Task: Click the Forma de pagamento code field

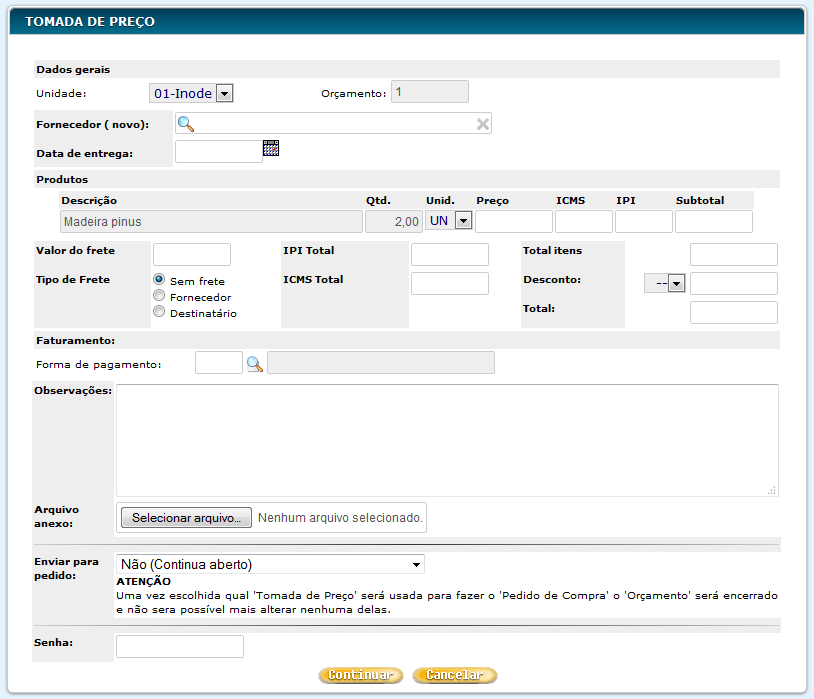Action: (218, 363)
